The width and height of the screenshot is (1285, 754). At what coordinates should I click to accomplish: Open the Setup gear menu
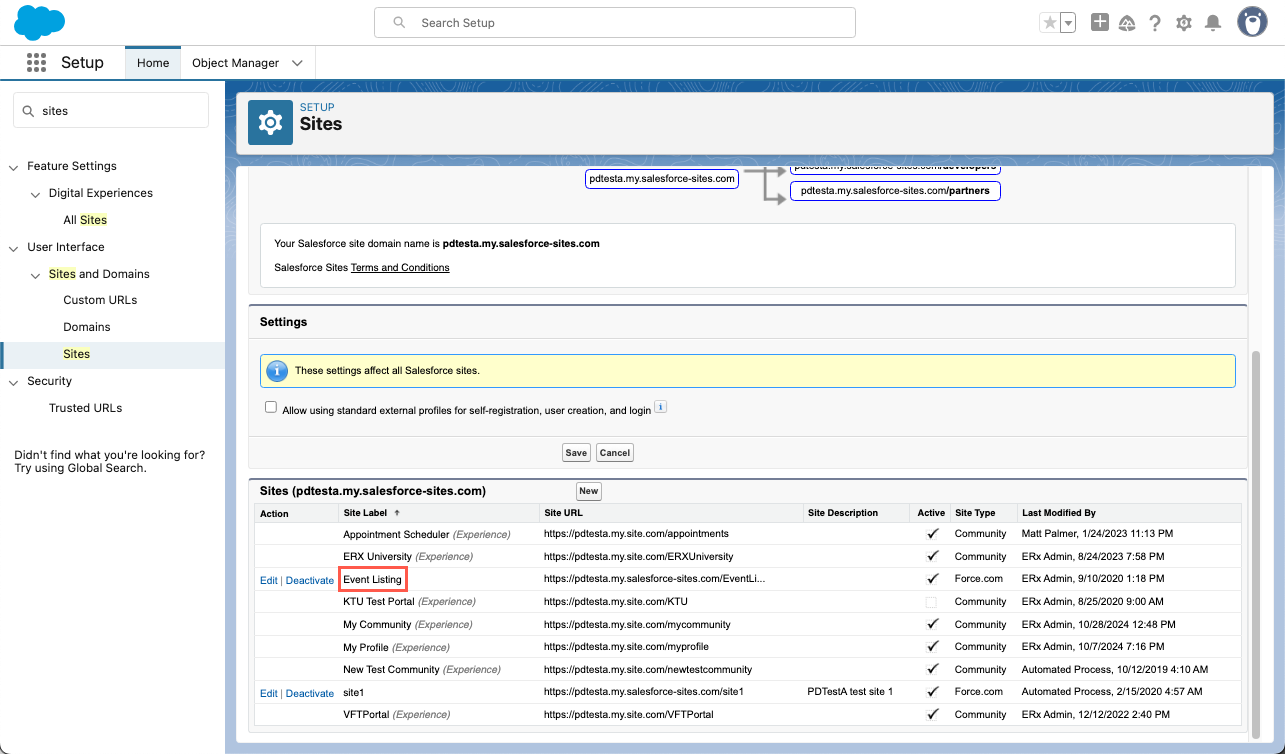pyautogui.click(x=1184, y=23)
